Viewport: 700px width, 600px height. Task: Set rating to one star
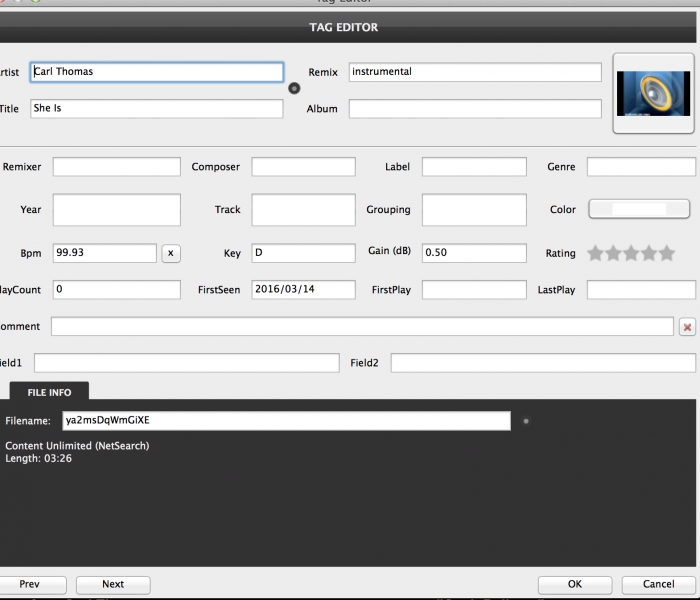[x=596, y=254]
